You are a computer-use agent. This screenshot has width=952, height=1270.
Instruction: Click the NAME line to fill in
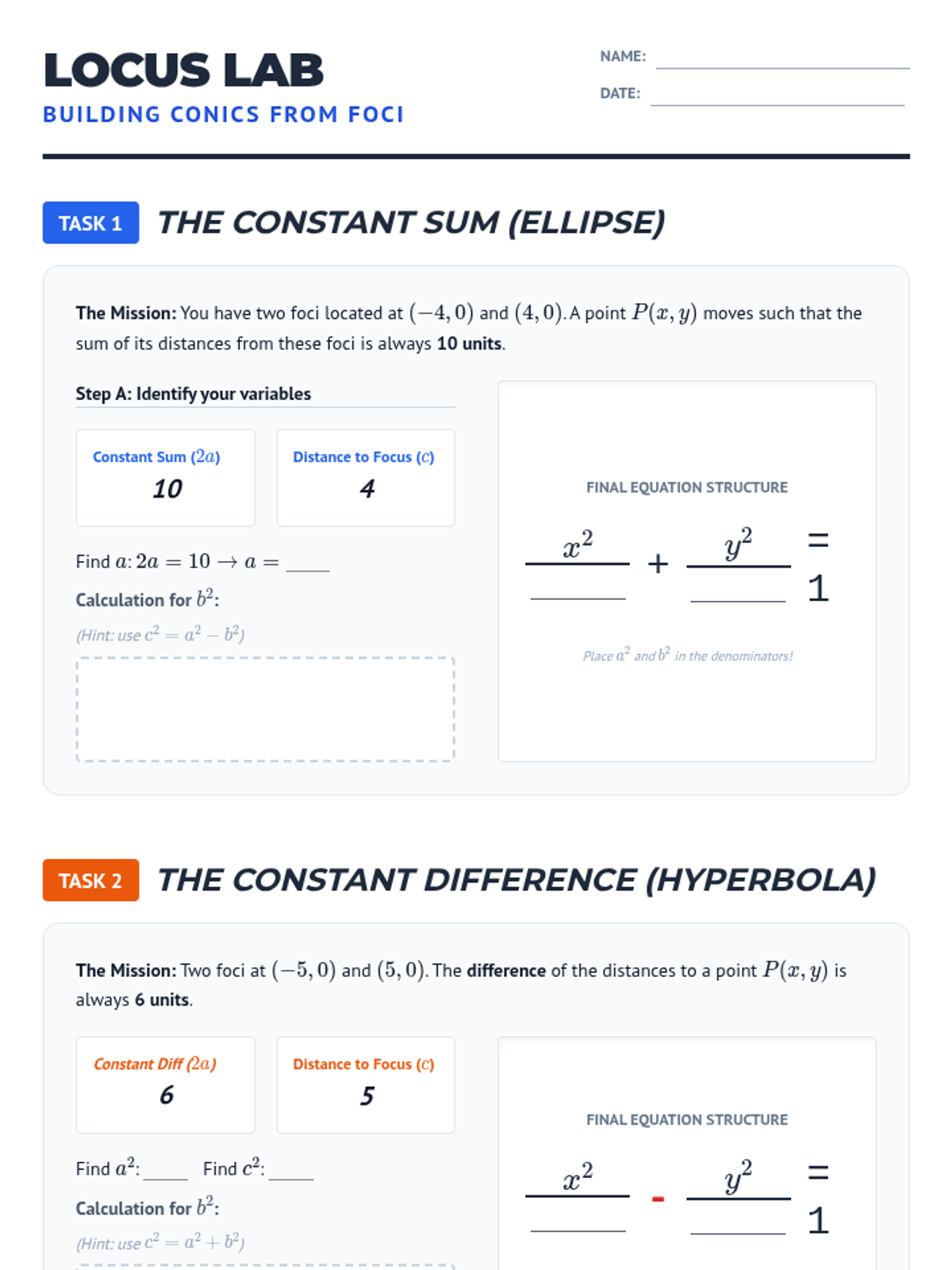pos(782,59)
